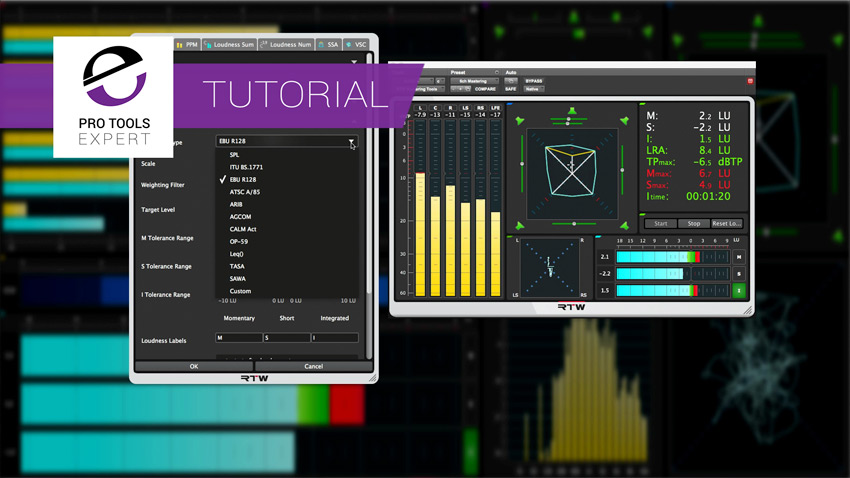The image size is (850, 478).
Task: Click the resize grip of RTW meter window
Action: pyautogui.click(x=748, y=311)
